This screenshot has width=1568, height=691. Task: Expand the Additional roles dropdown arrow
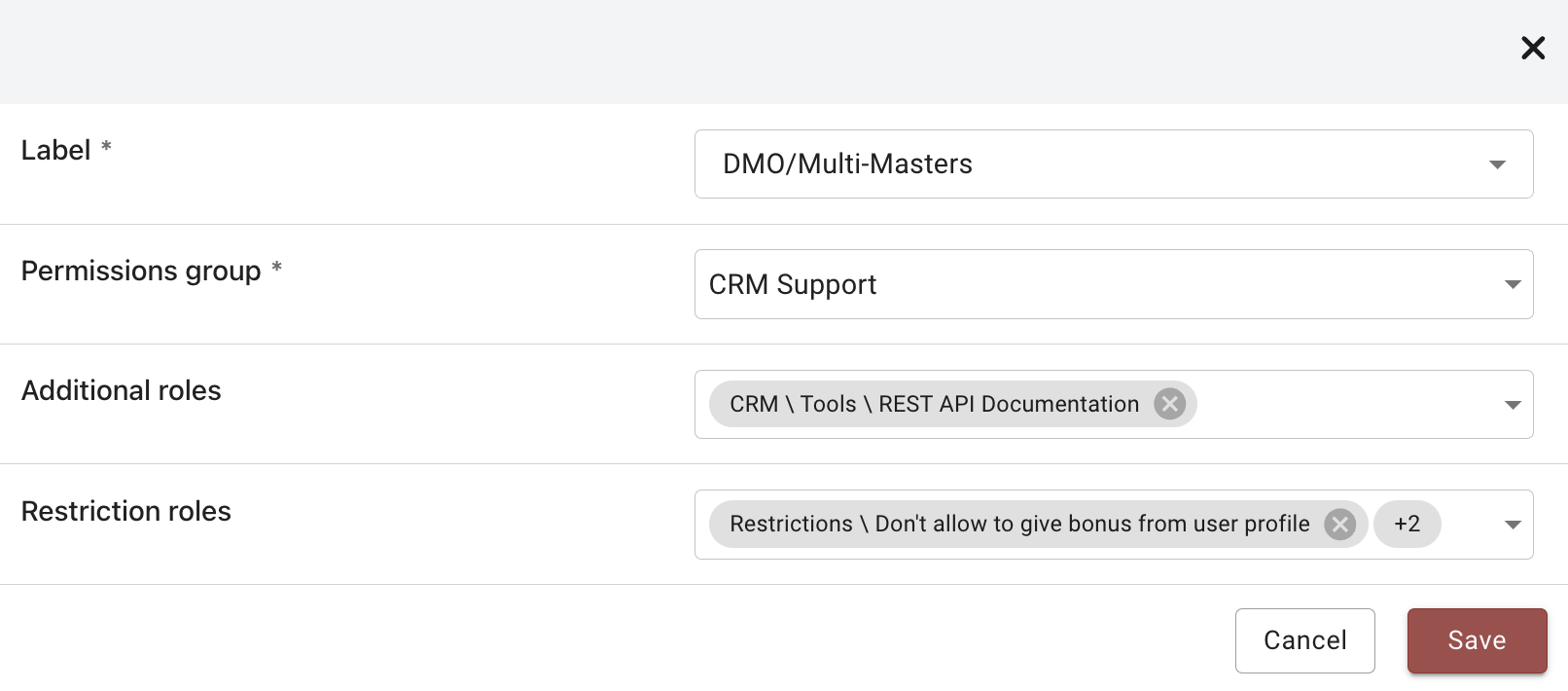click(1513, 405)
